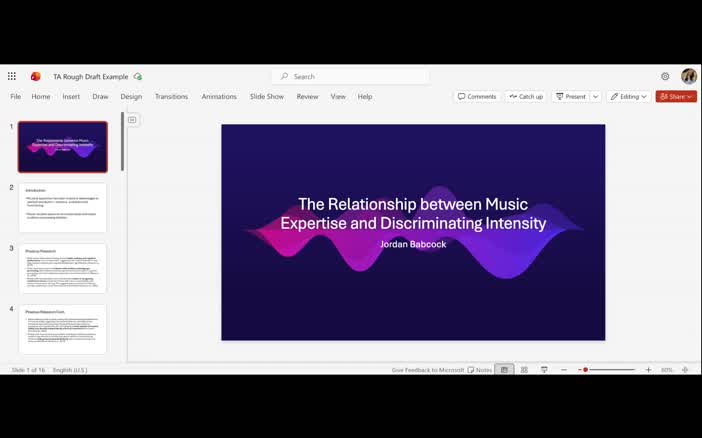Toggle the slide panel collapse icon
This screenshot has height=438, width=702.
pos(132,120)
